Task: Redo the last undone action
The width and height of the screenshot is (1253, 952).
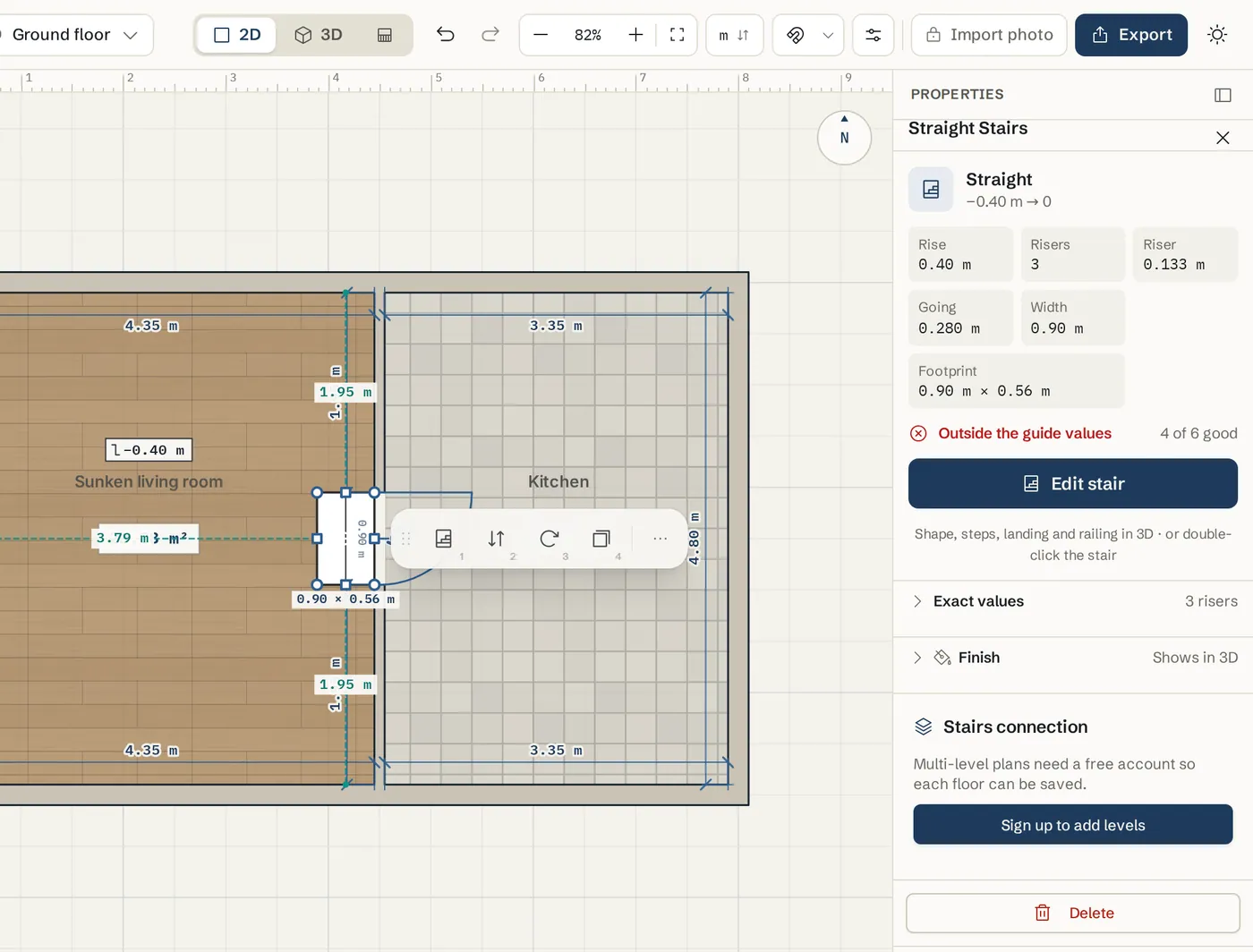Action: [x=490, y=35]
